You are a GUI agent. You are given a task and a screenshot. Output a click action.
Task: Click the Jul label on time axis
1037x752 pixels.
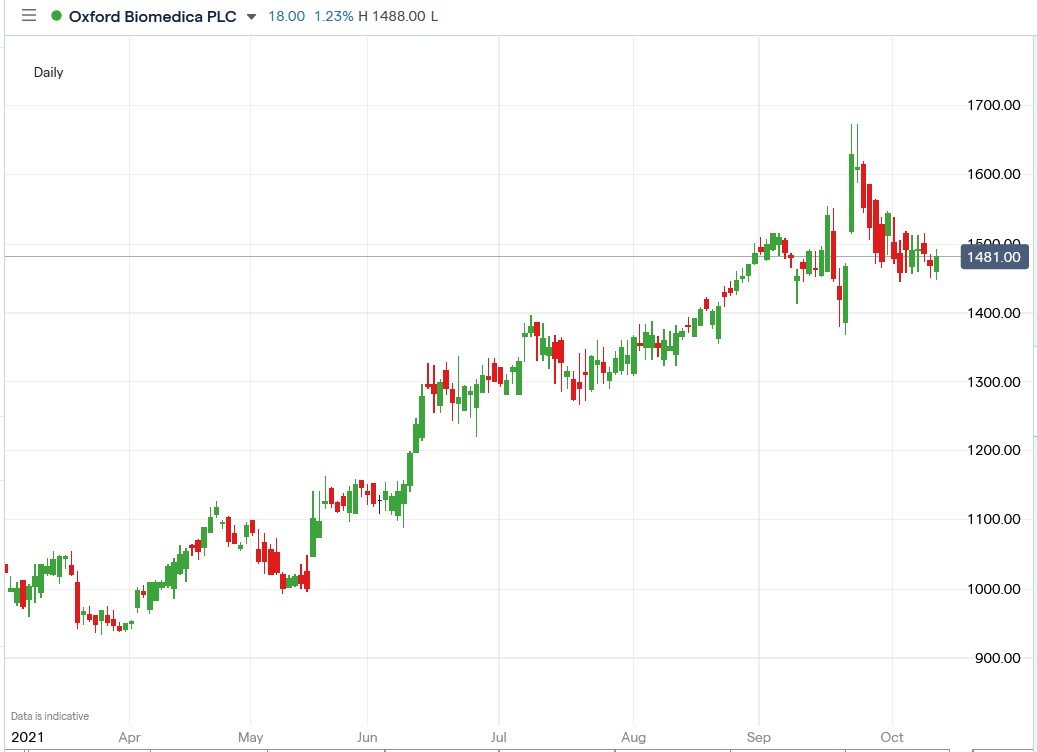click(x=499, y=737)
